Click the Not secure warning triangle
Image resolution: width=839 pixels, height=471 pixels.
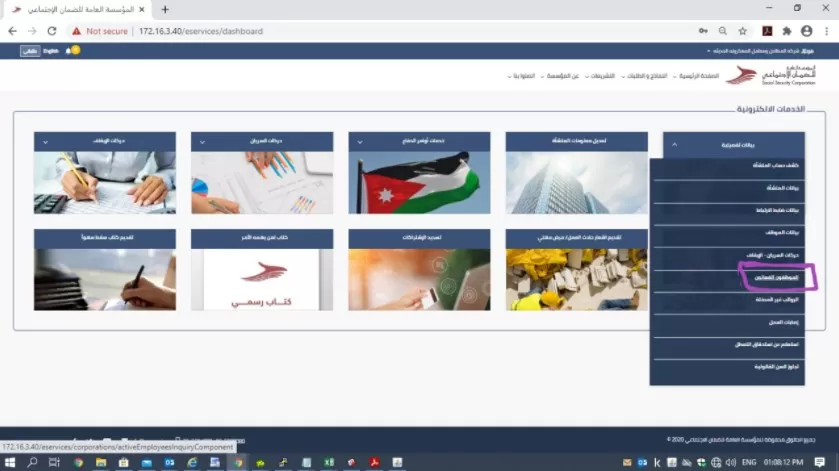pyautogui.click(x=77, y=31)
